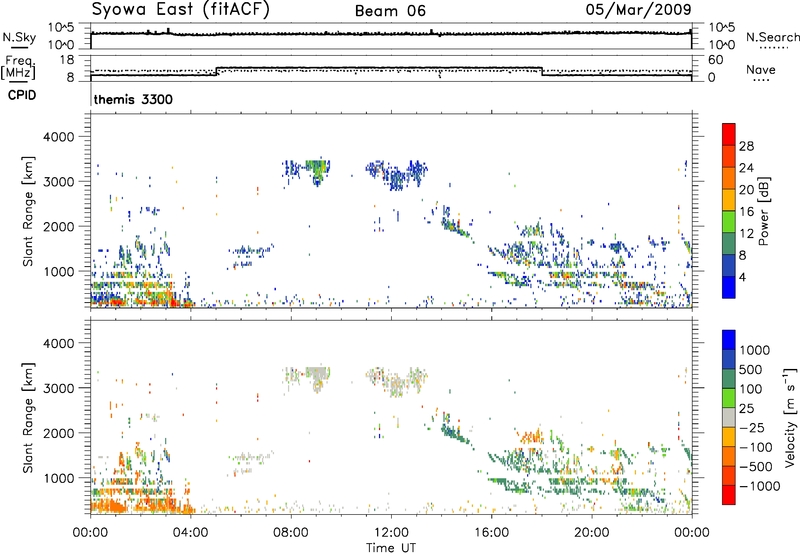Click the date '05/Mar/2009'
800x554 pixels.
tap(638, 10)
